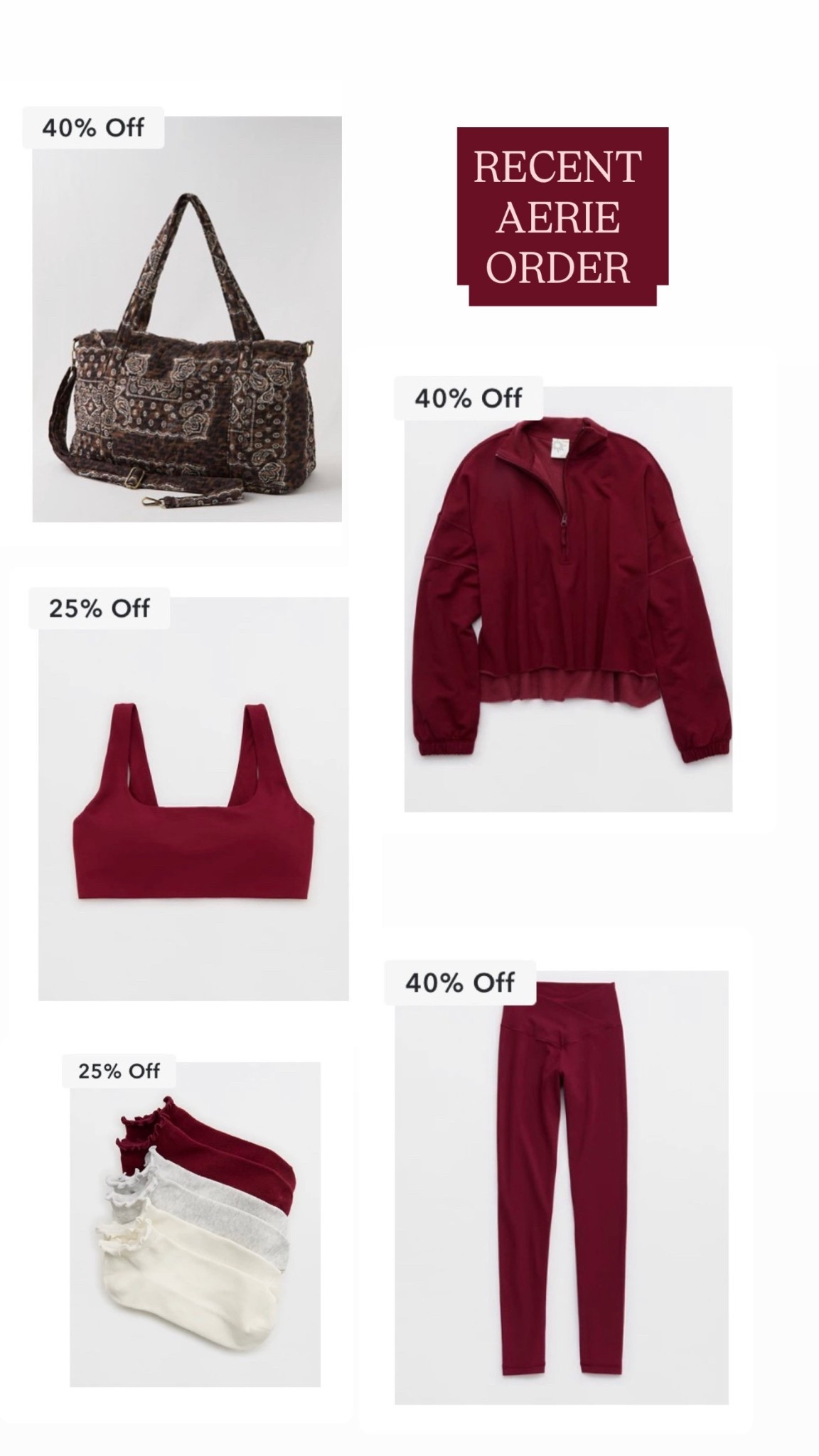Tap the 40% Off tag on bag
The image size is (819, 1456).
tap(93, 128)
